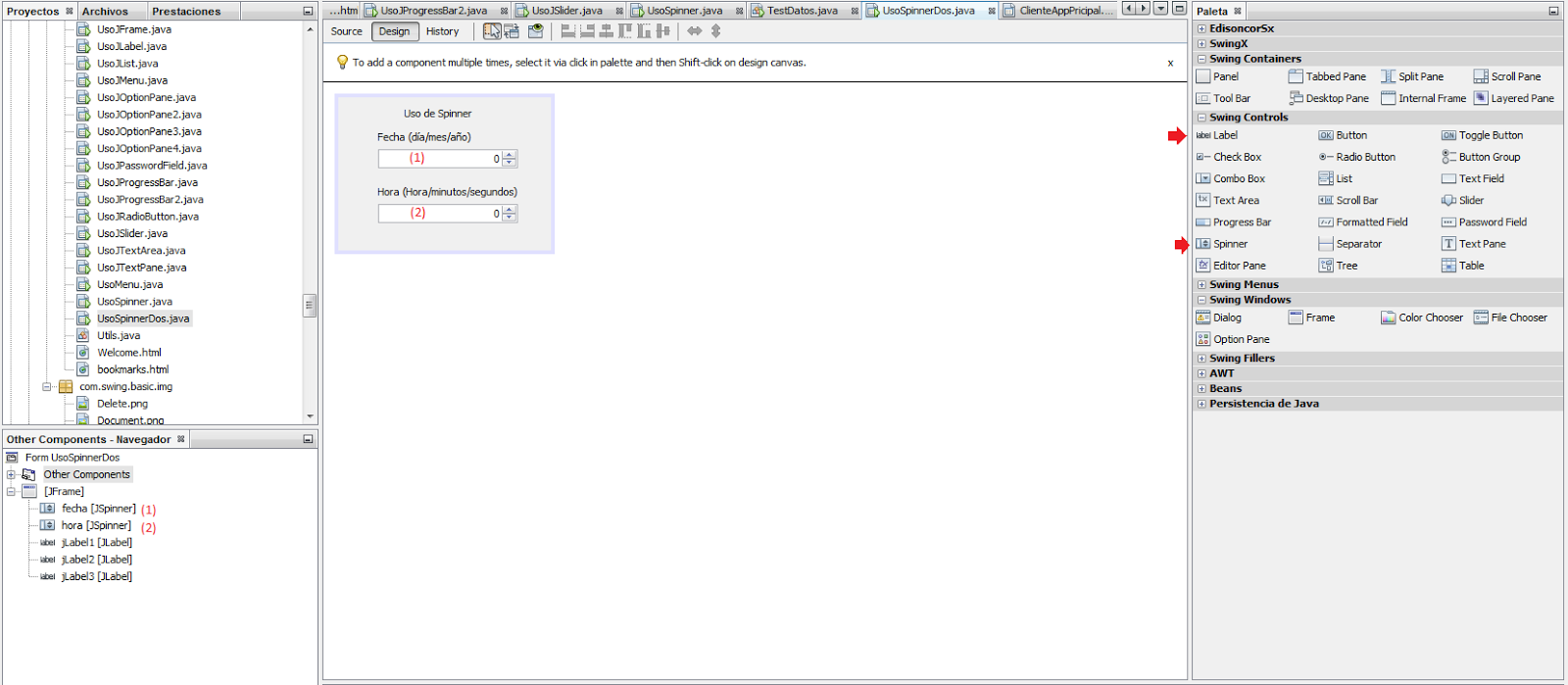Click align left in column icon
This screenshot has width=1568, height=685.
click(x=567, y=31)
